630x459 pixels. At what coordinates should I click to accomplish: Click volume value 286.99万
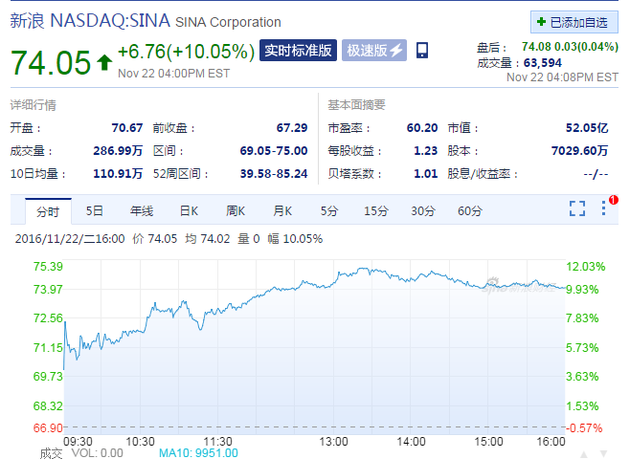(x=118, y=151)
